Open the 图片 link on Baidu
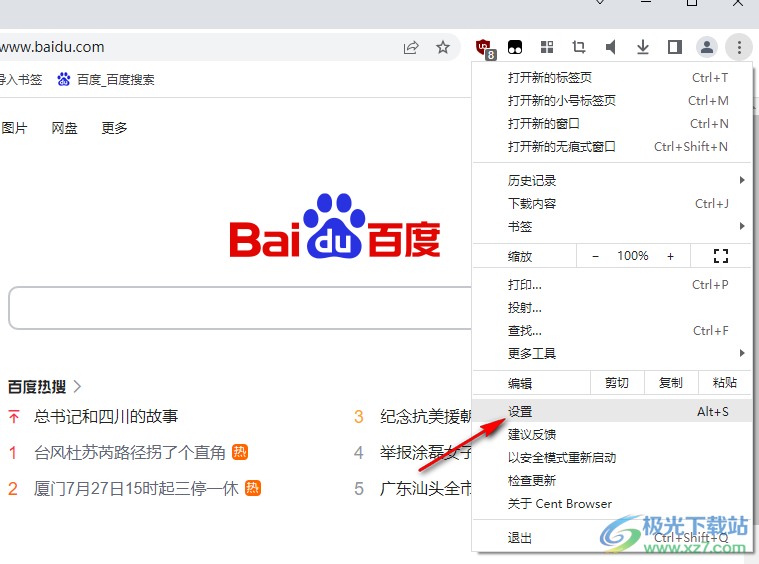The width and height of the screenshot is (759, 564). tap(14, 128)
